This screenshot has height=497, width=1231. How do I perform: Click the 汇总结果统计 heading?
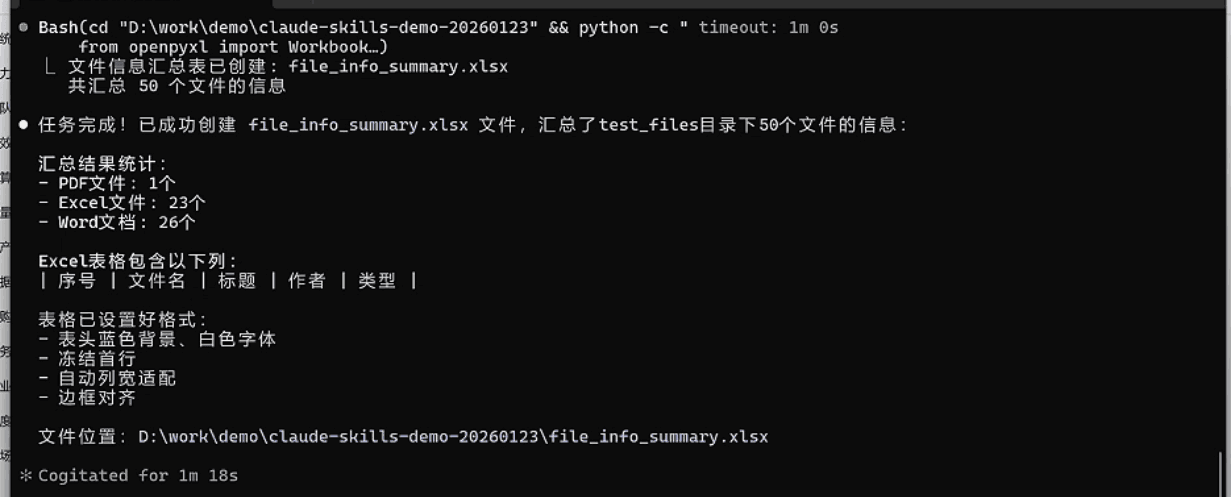tap(103, 164)
